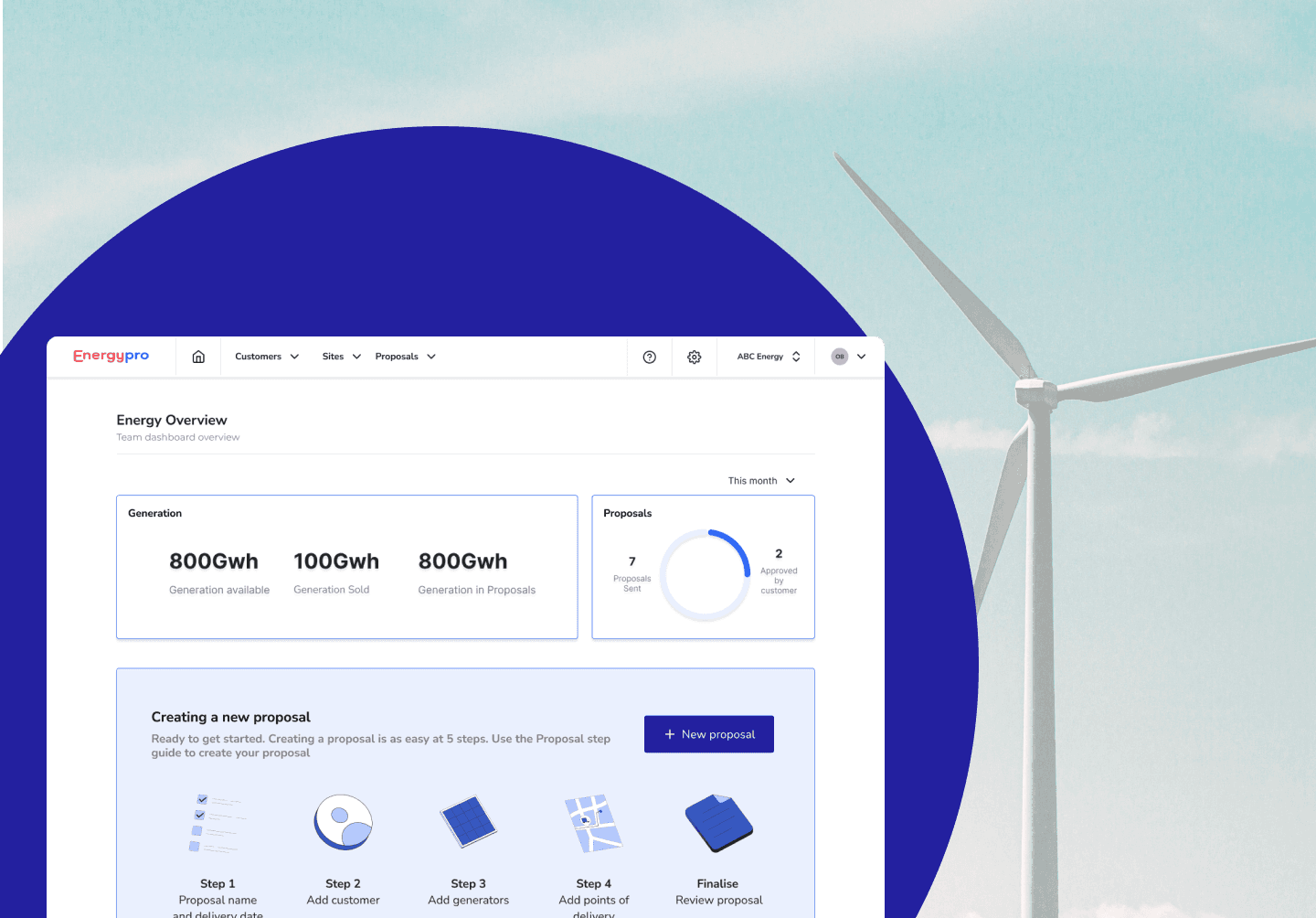Select the 800Gwh Generation available value
1316x918 pixels.
(214, 561)
